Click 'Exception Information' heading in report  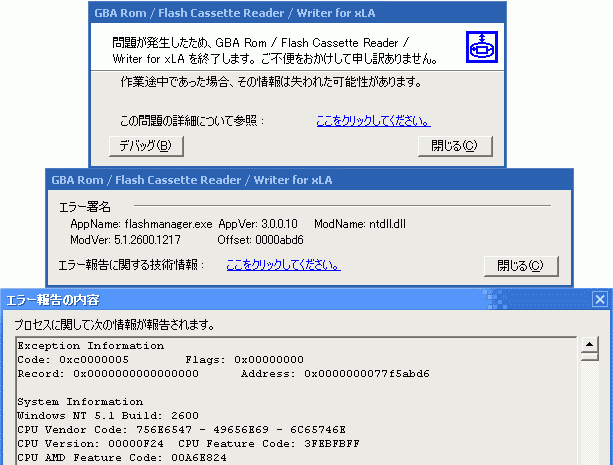point(91,346)
